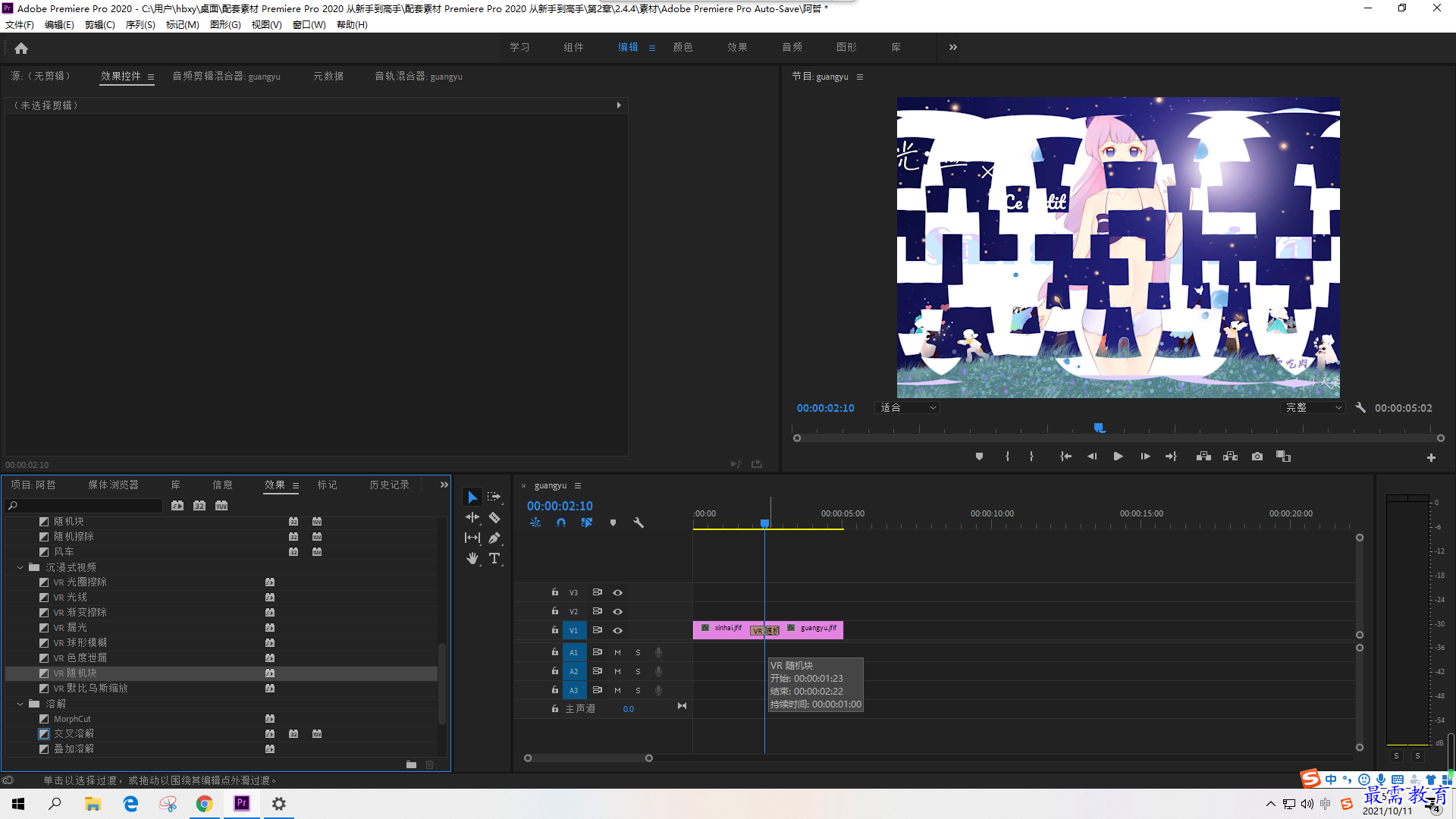Select VR 随机块 transition on timeline
1456x819 pixels.
click(765, 630)
